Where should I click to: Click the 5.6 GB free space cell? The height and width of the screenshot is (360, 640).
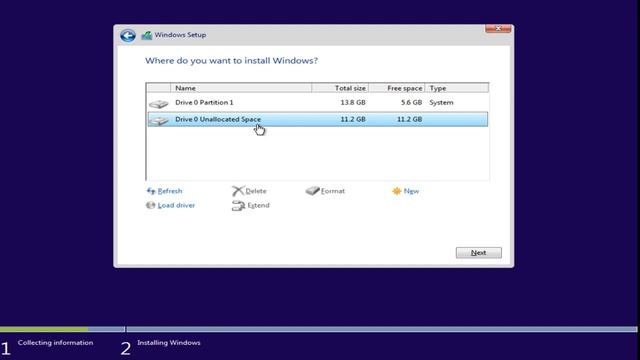[411, 103]
